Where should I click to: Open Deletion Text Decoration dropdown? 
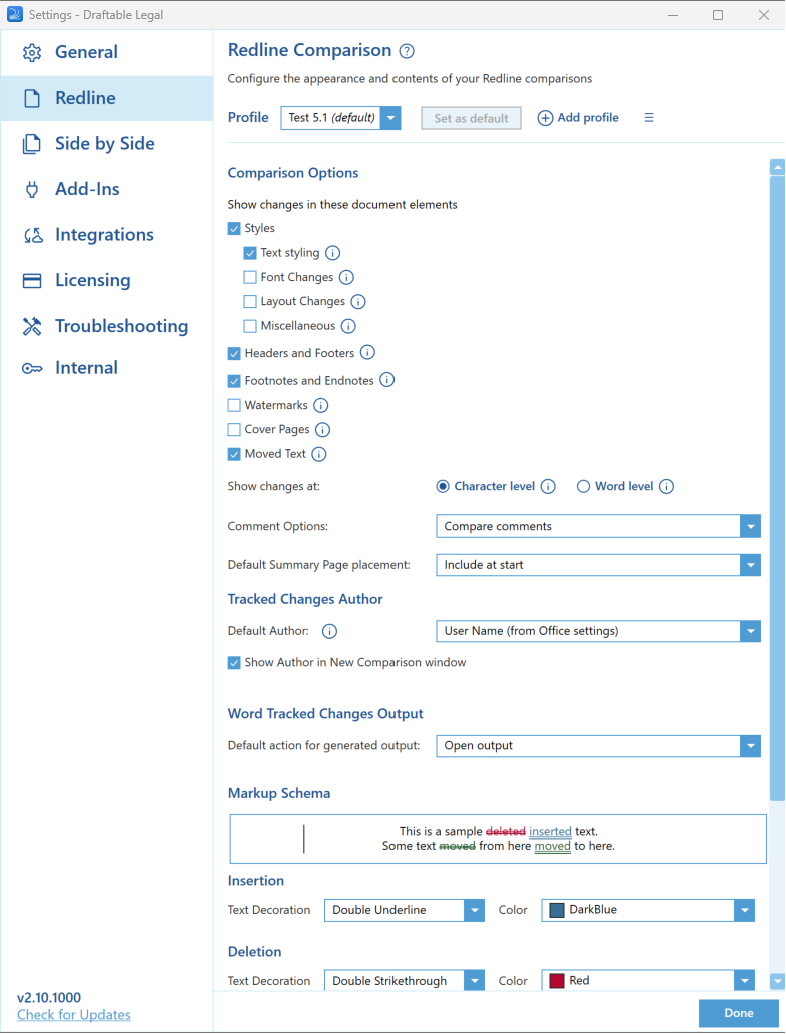404,981
